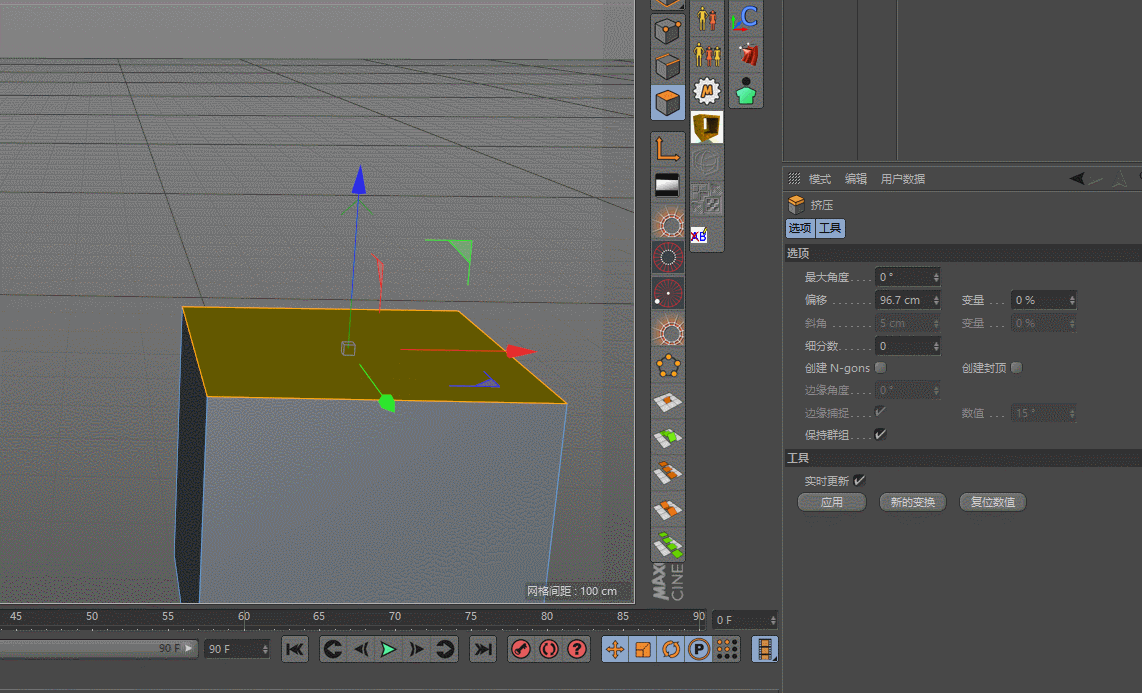
Task: Toggle position keying move icon
Action: 615,649
